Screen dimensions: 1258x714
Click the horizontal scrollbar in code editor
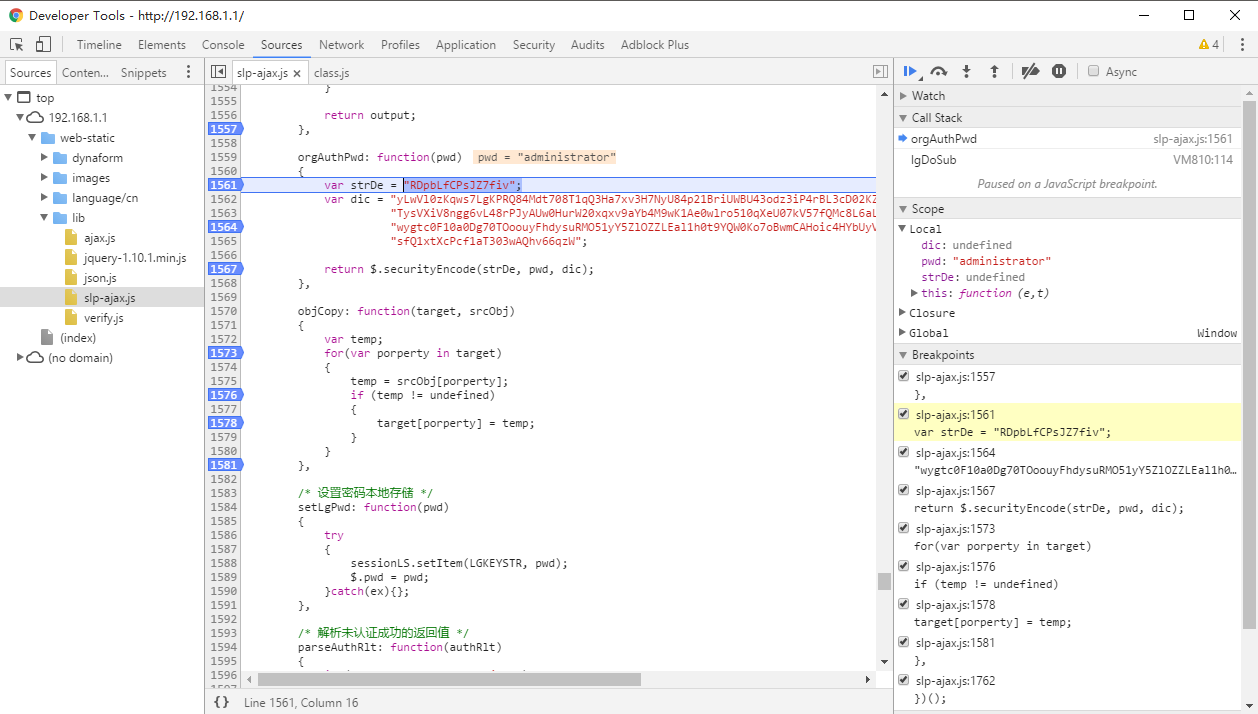pos(448,679)
